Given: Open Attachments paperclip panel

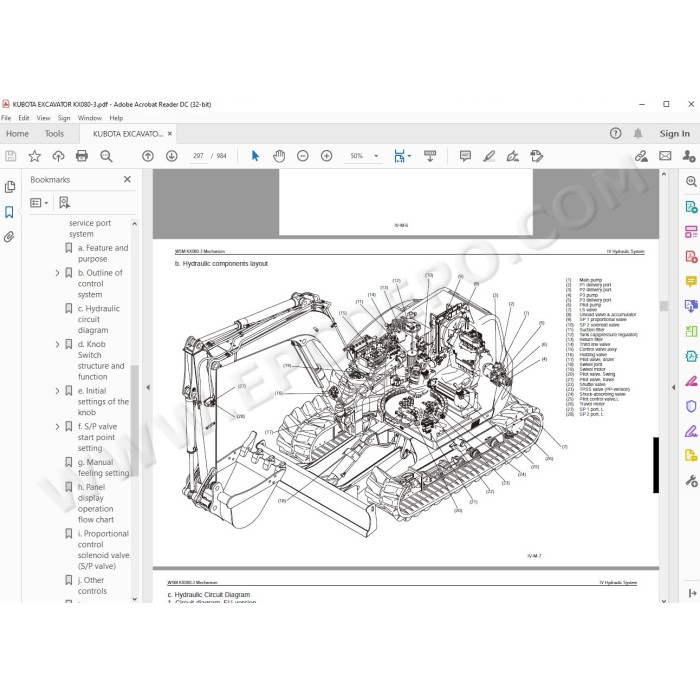Looking at the screenshot, I should coord(9,237).
